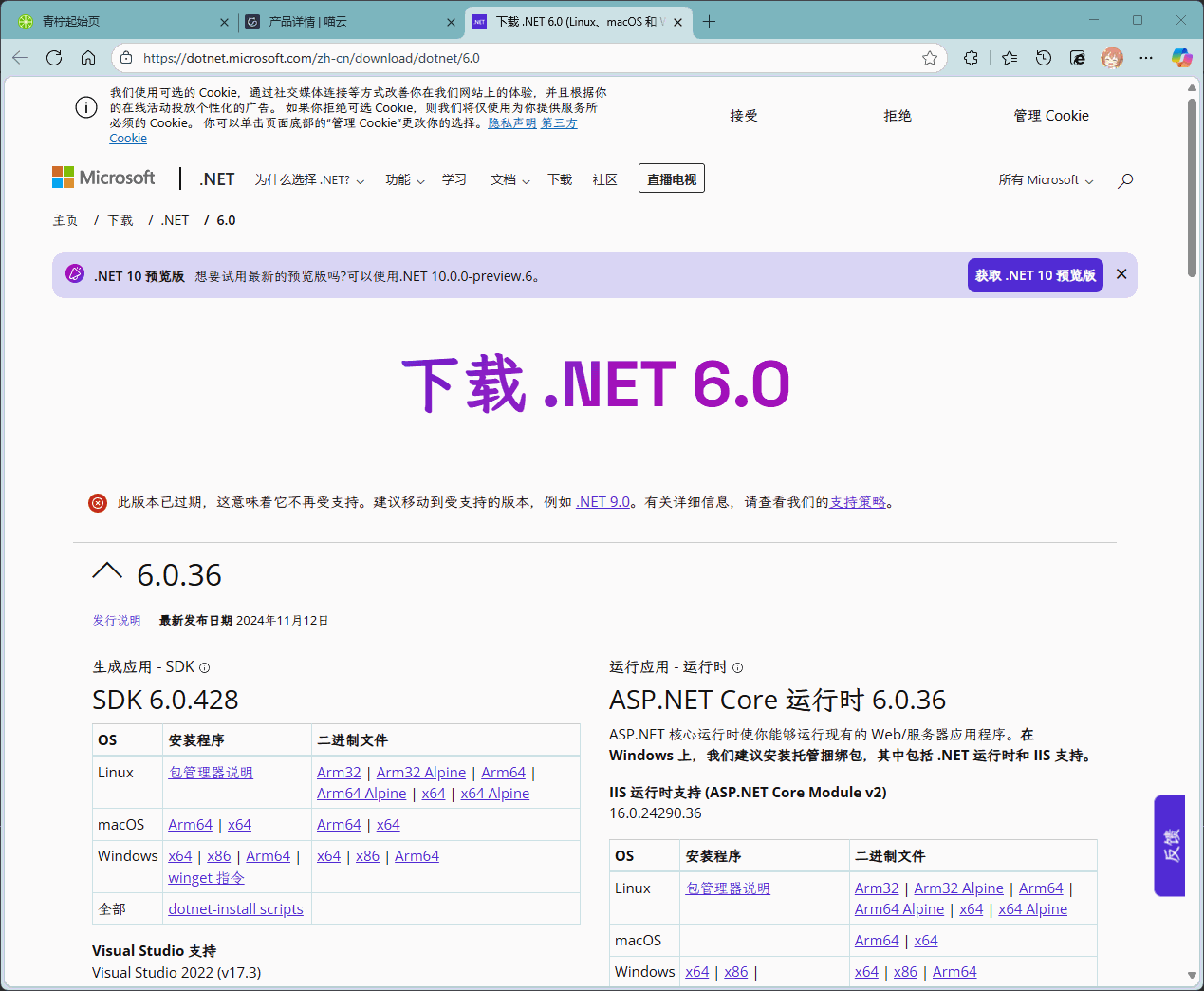
Task: Click the 直播电视 button
Action: [672, 178]
